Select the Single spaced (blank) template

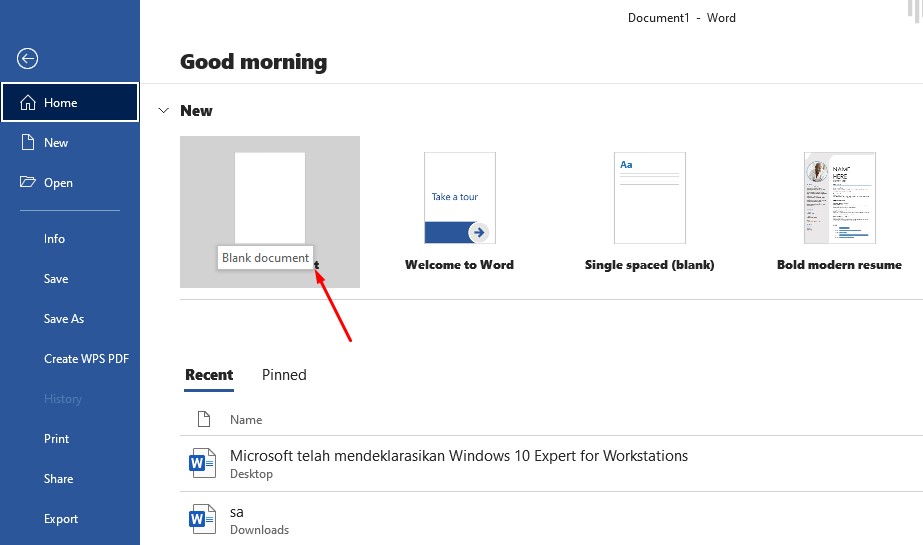pyautogui.click(x=650, y=198)
